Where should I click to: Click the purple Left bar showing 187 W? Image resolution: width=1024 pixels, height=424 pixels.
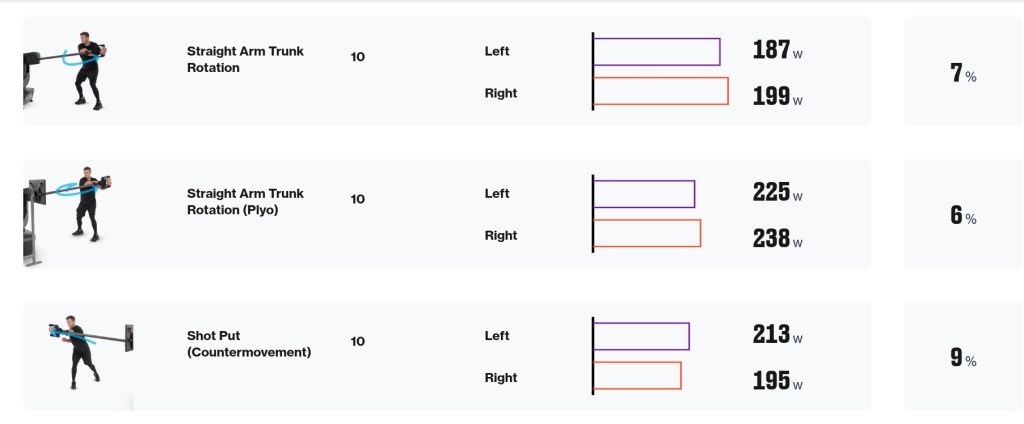pos(657,51)
